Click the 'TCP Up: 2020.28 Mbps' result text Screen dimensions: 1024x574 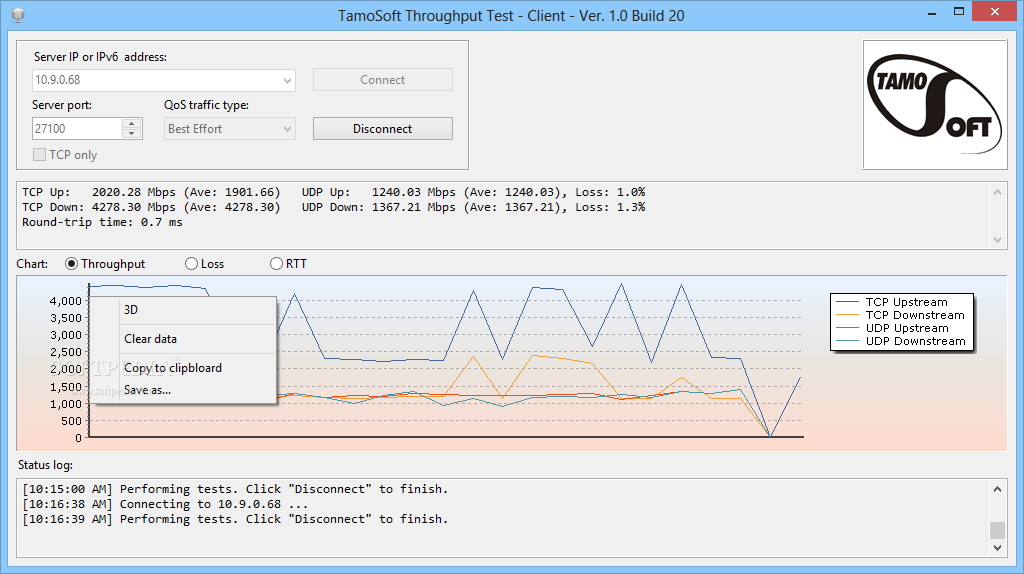pyautogui.click(x=99, y=192)
